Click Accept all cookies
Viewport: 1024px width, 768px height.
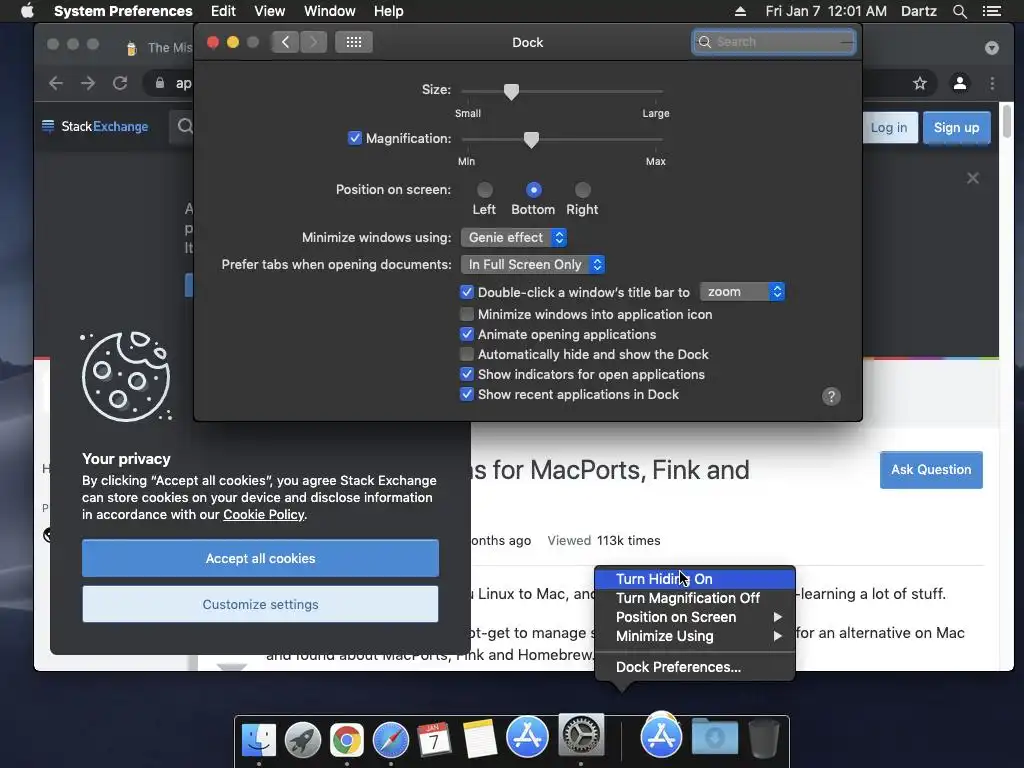261,558
